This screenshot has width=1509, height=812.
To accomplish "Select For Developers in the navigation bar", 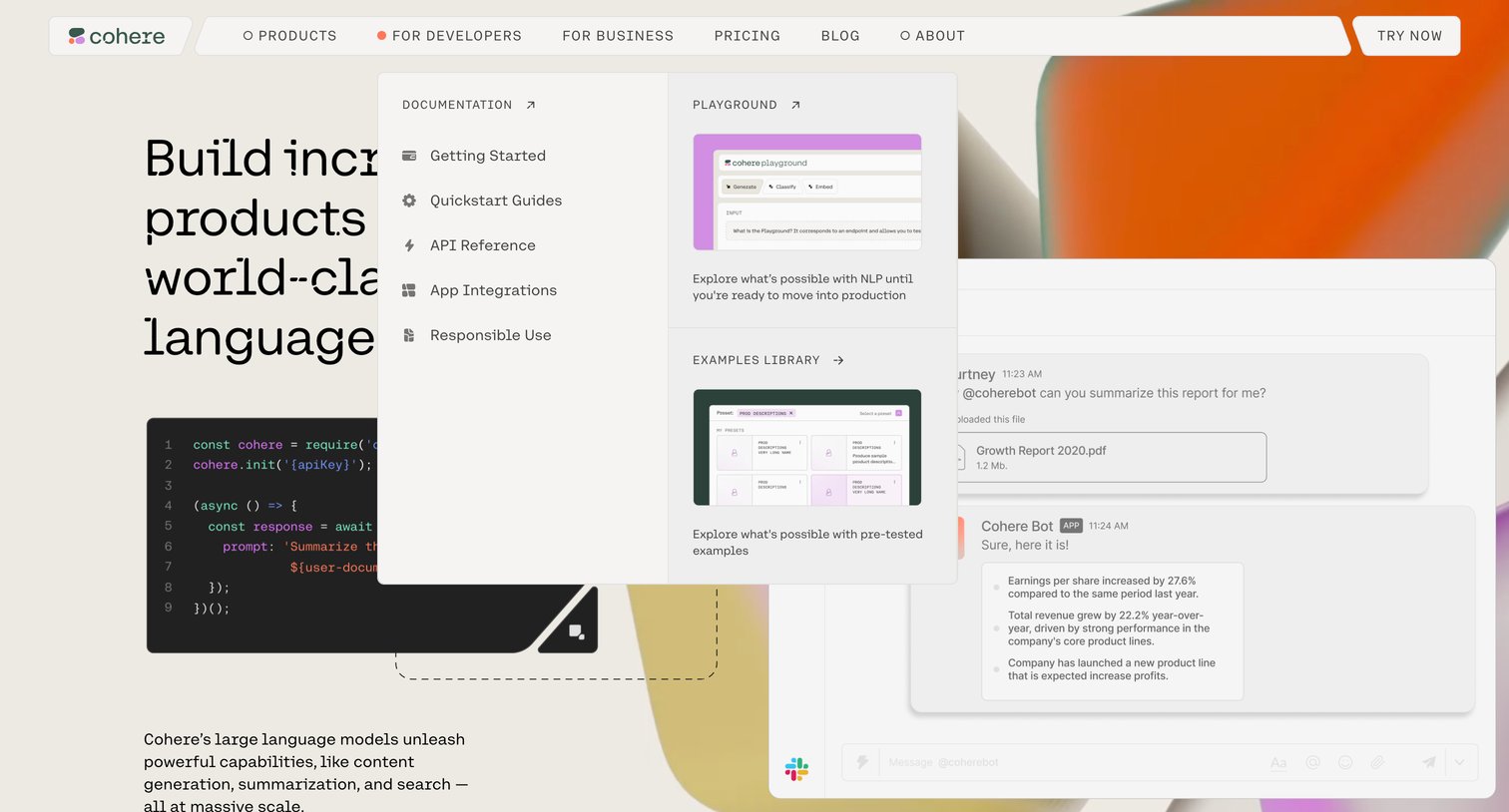I will click(x=449, y=36).
